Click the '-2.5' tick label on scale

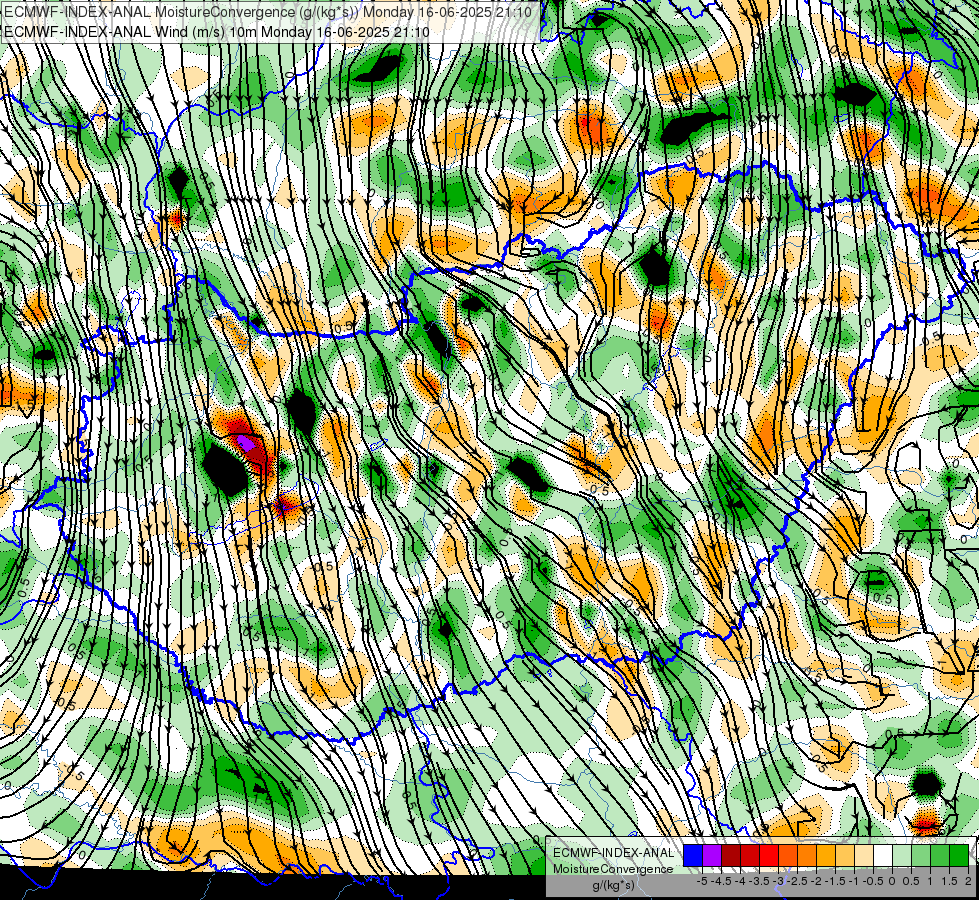(x=797, y=881)
